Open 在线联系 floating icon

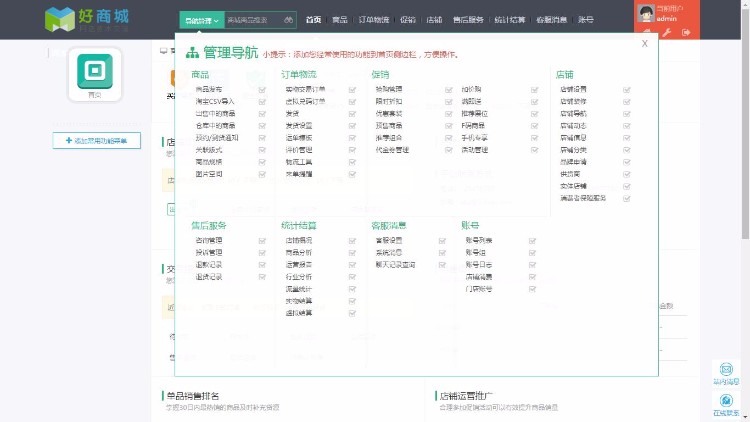pos(726,404)
